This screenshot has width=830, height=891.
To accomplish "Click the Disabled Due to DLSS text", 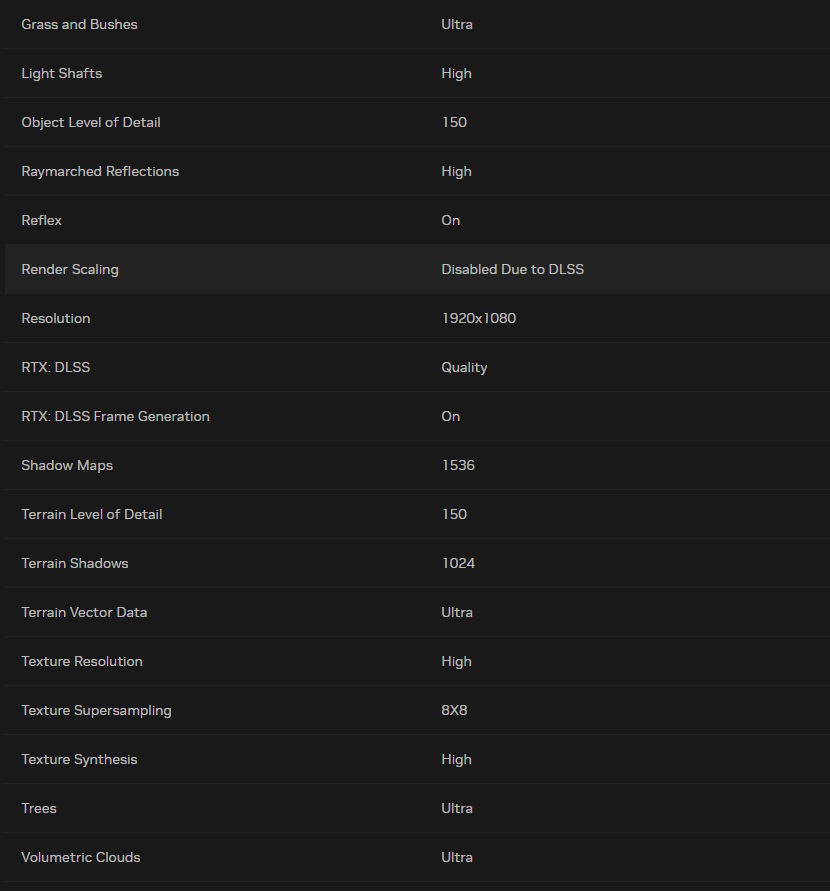I will coord(512,269).
